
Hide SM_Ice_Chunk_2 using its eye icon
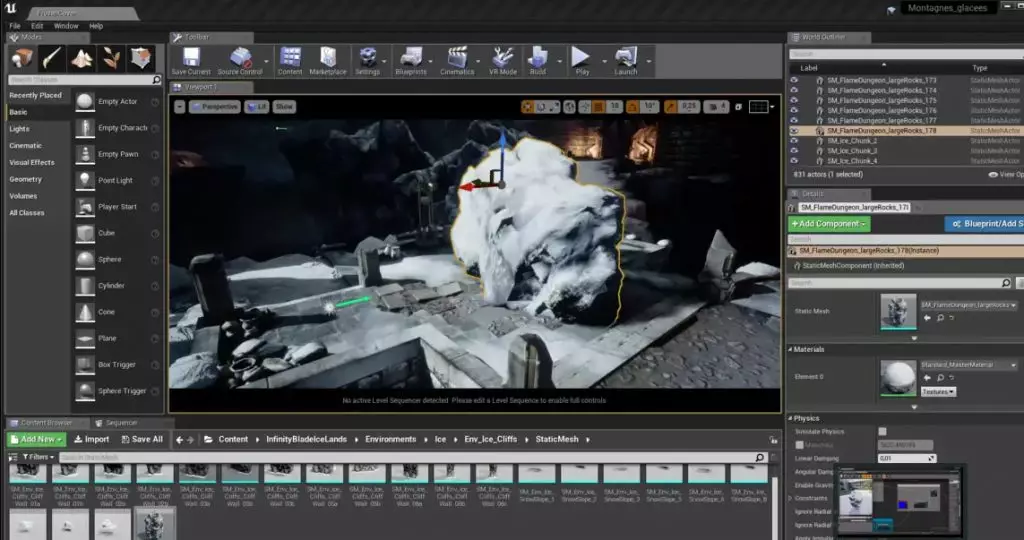pyautogui.click(x=794, y=140)
